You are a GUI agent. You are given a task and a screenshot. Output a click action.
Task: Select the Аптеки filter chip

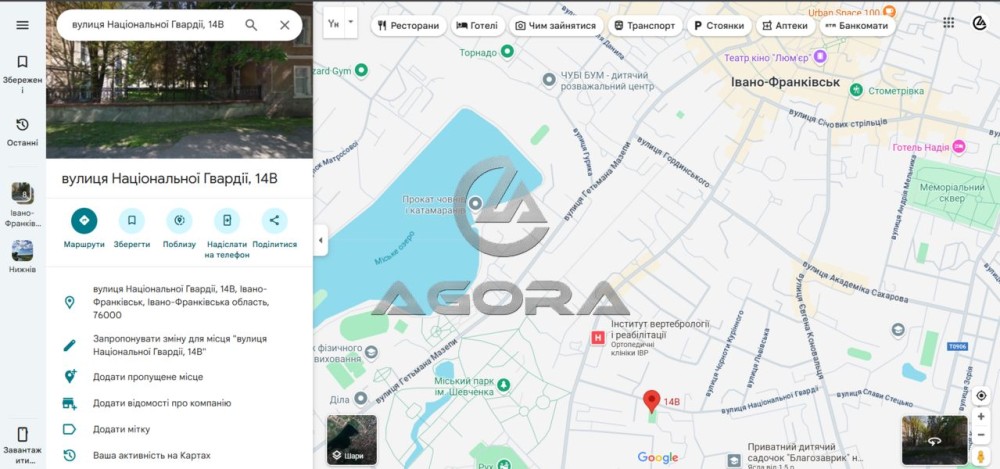[785, 26]
